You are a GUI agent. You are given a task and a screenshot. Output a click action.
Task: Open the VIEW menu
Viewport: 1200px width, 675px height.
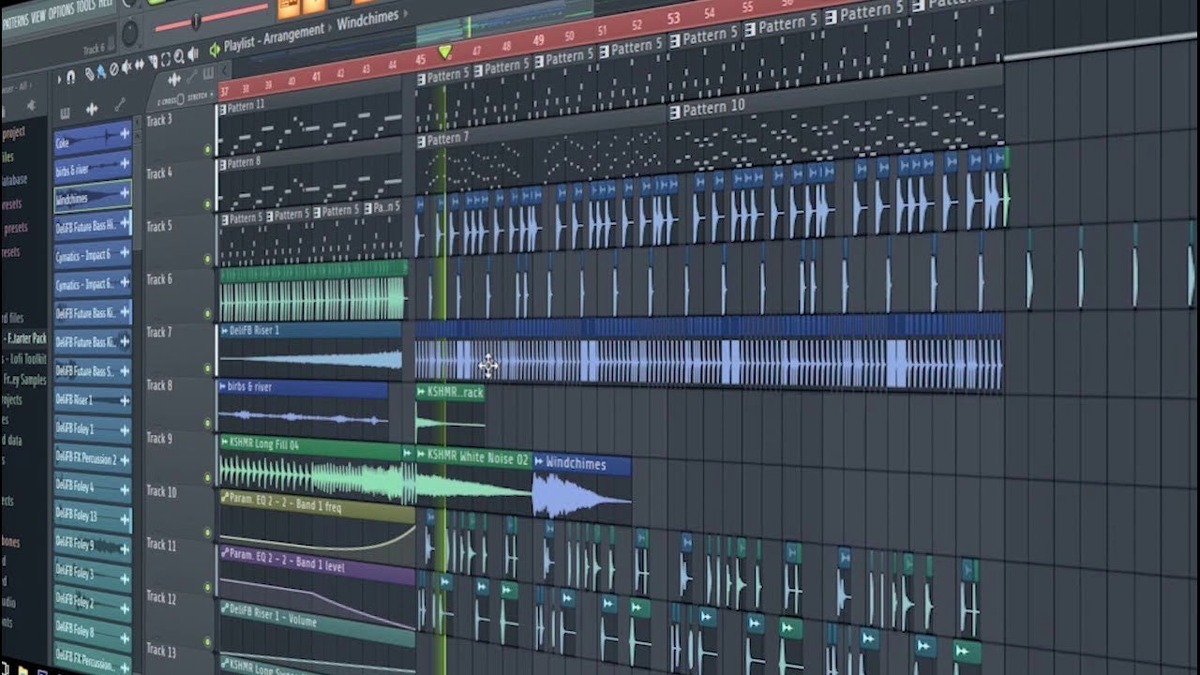click(38, 15)
